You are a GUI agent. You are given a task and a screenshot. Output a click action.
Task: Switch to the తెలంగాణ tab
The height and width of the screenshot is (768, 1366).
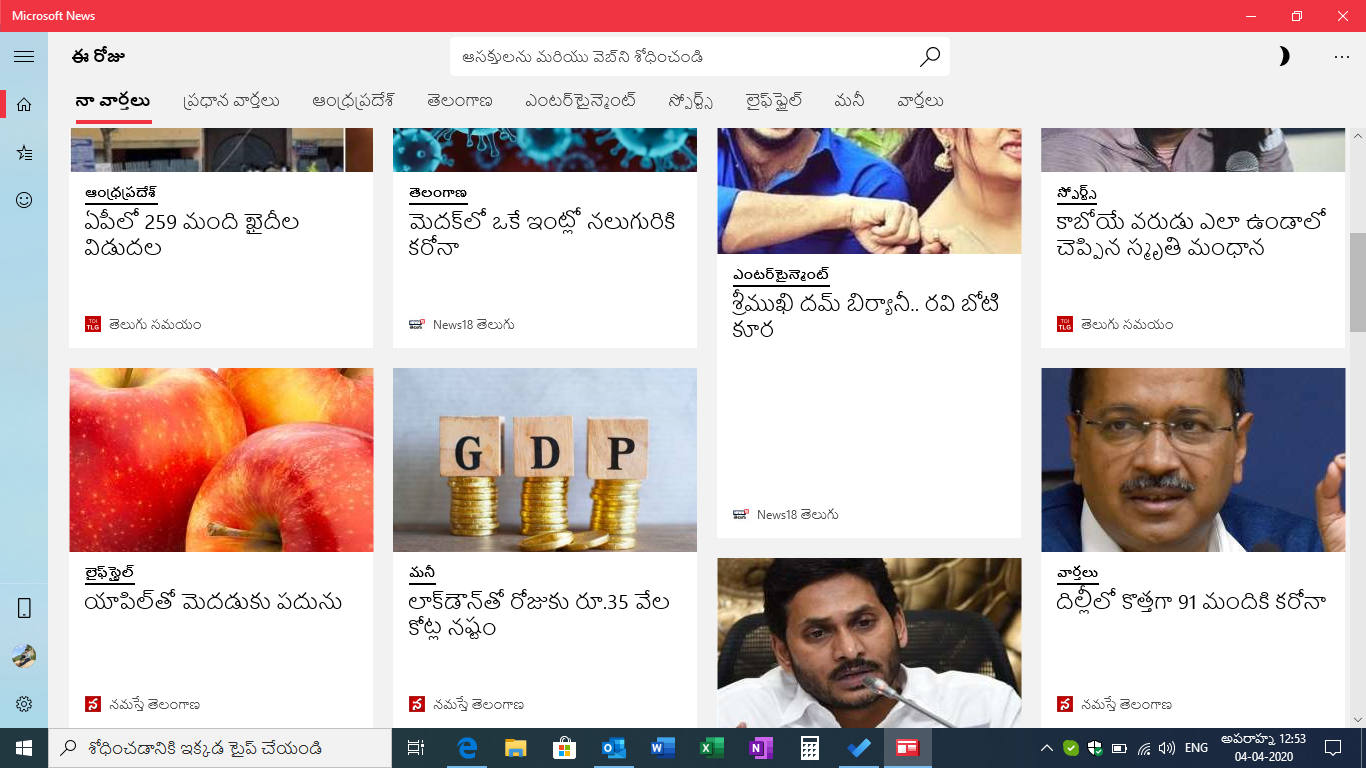458,100
